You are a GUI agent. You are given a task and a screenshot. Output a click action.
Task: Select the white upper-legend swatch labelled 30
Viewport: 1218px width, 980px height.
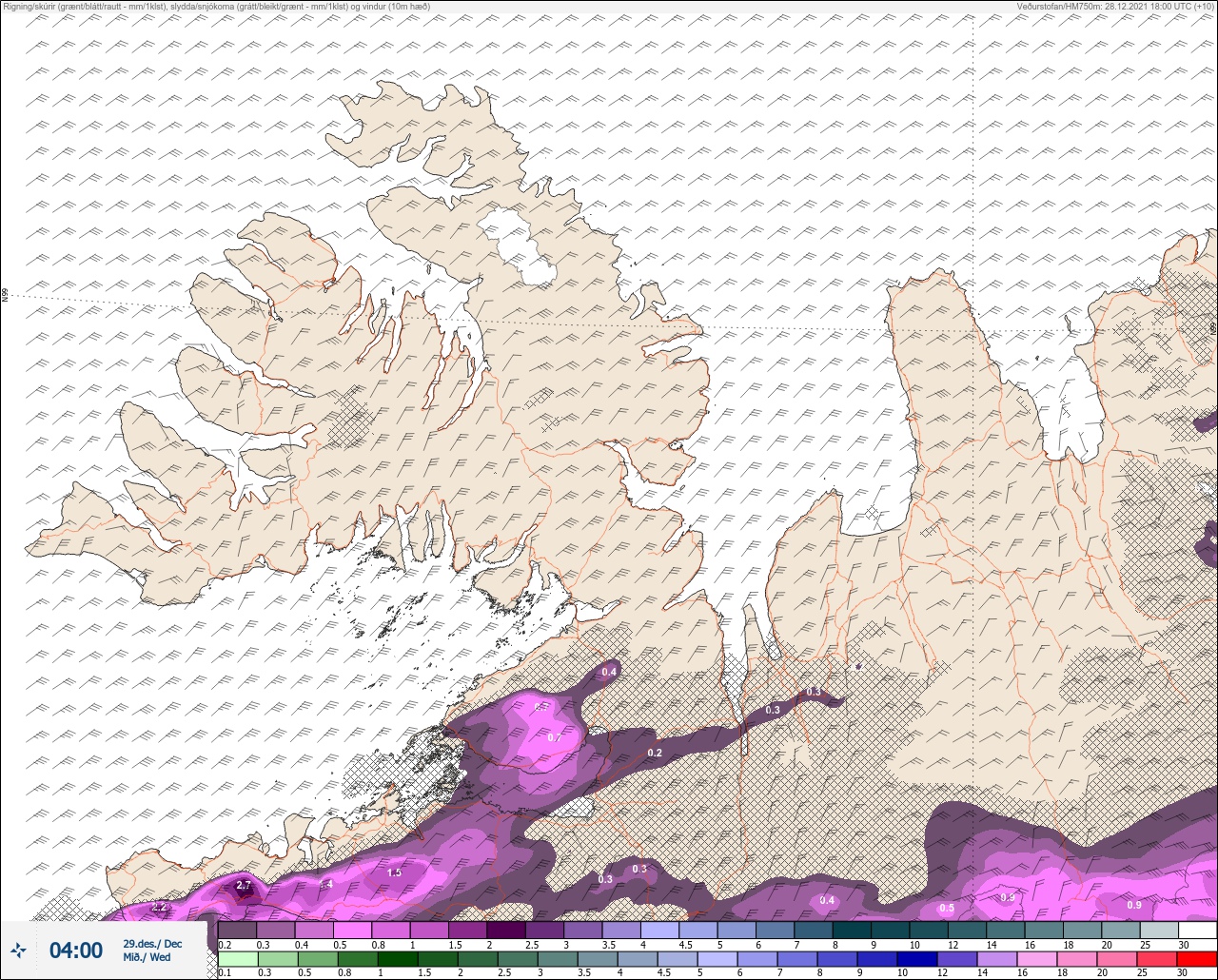pyautogui.click(x=1197, y=930)
